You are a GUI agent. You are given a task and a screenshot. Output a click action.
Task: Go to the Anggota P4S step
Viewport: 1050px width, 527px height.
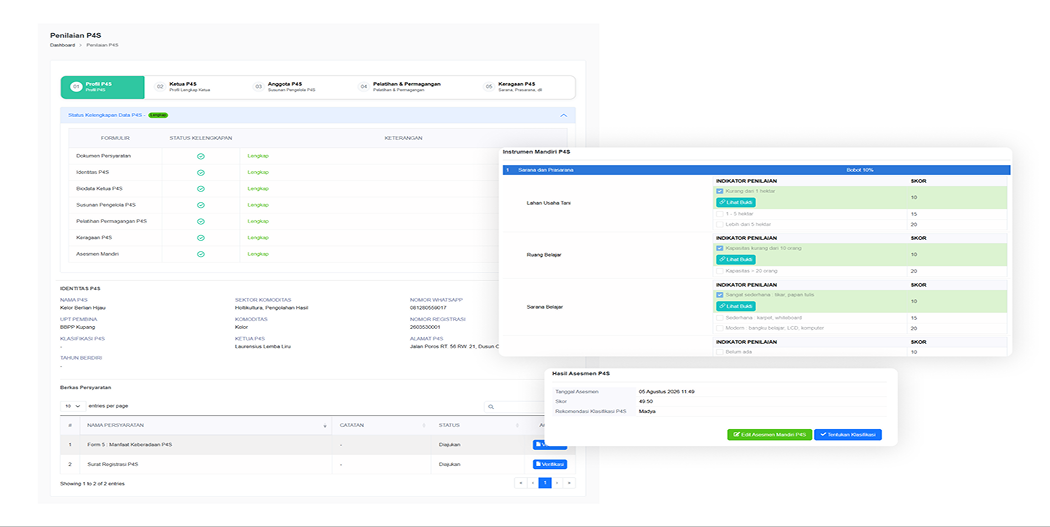[285, 87]
